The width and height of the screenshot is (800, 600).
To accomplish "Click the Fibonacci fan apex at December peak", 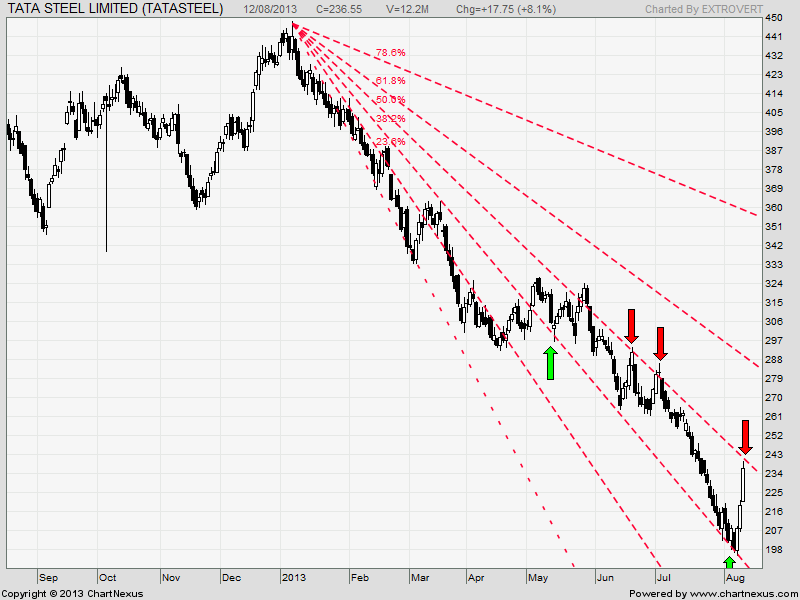I will (x=294, y=22).
